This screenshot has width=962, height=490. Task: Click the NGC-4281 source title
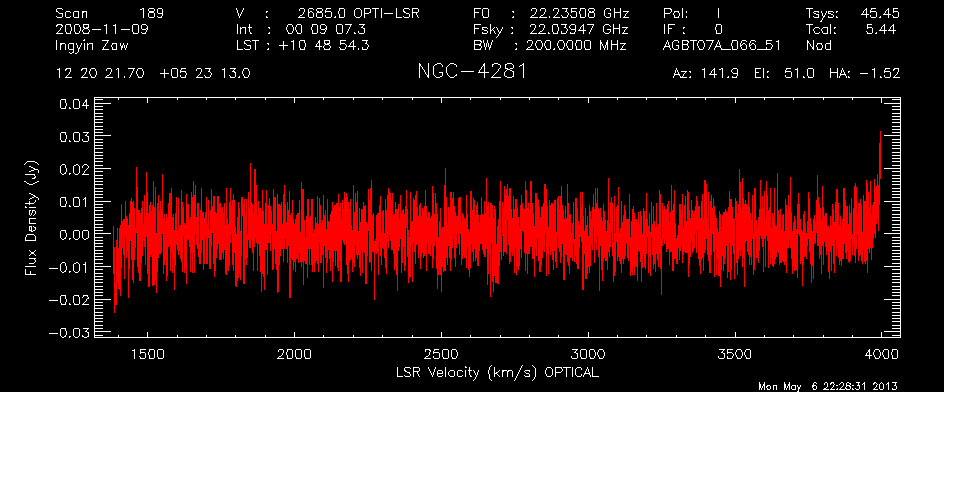pyautogui.click(x=471, y=72)
